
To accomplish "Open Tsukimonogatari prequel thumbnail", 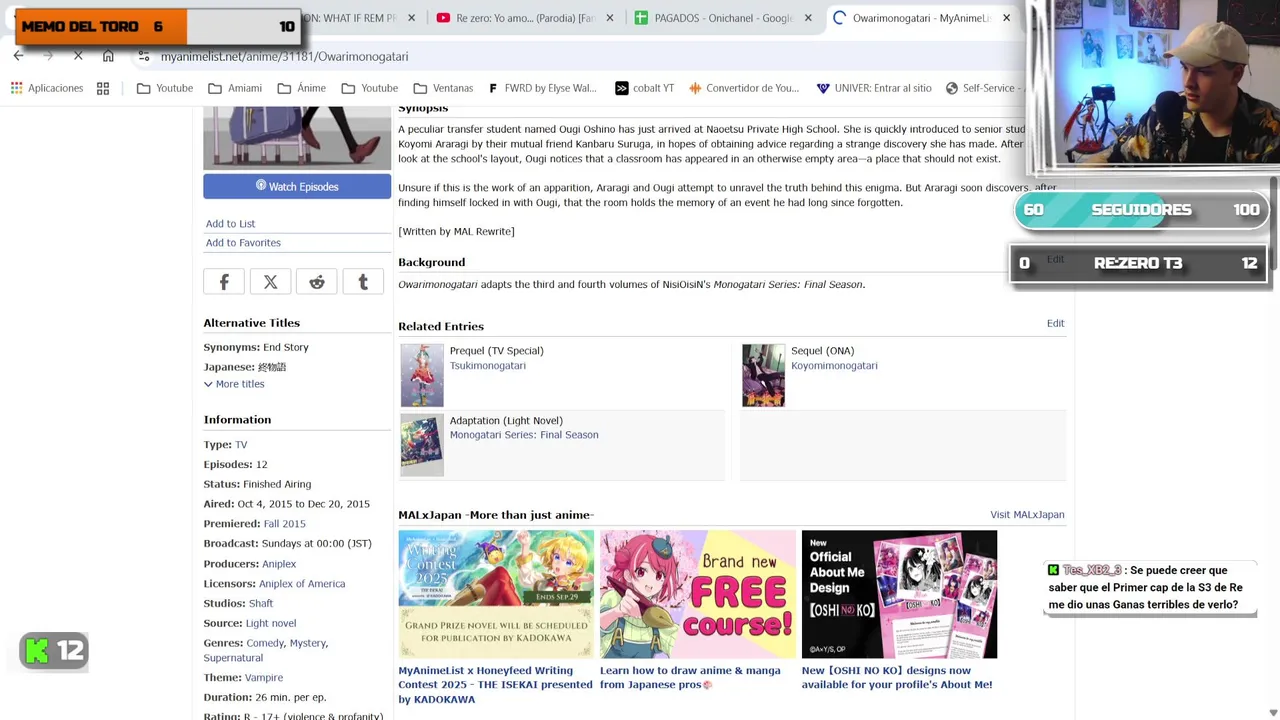I will point(422,376).
